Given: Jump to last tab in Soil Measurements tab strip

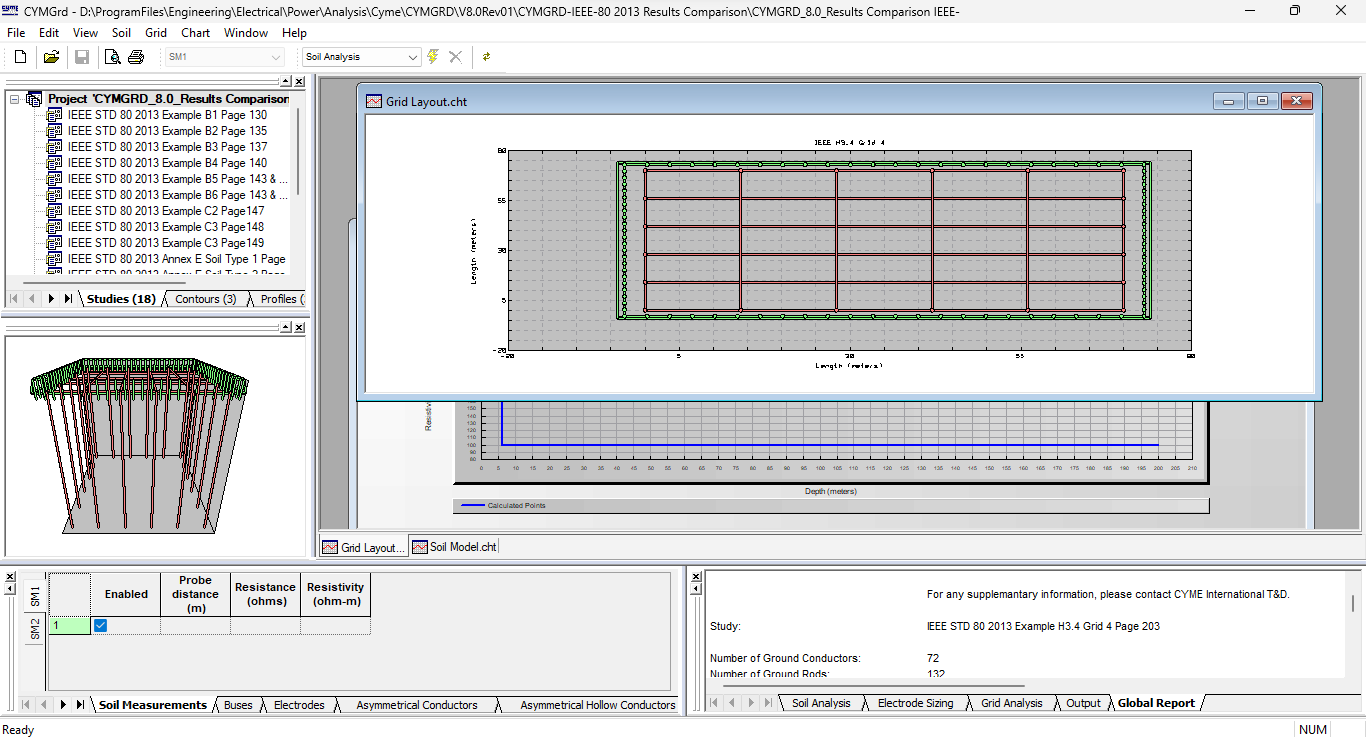Looking at the screenshot, I should (x=80, y=705).
